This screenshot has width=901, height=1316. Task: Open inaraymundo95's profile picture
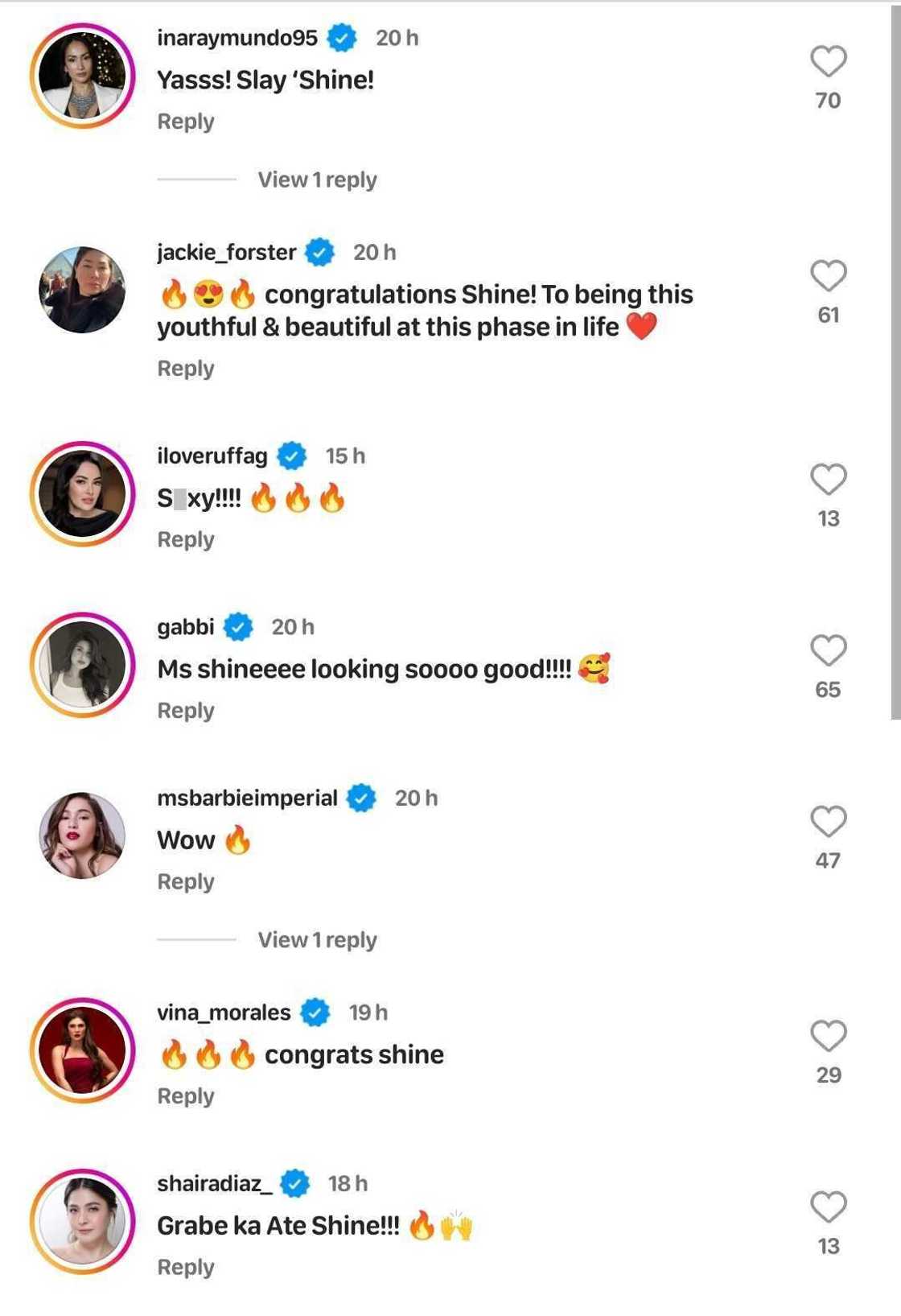point(82,76)
